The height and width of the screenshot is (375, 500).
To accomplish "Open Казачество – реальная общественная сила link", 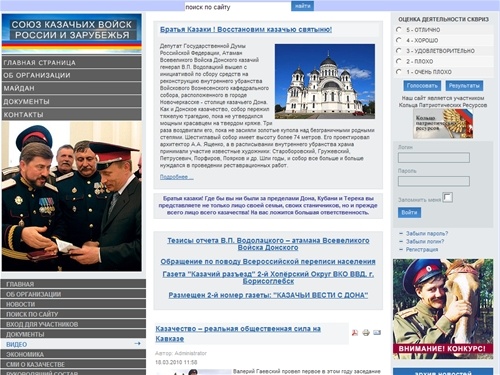I will [238, 333].
